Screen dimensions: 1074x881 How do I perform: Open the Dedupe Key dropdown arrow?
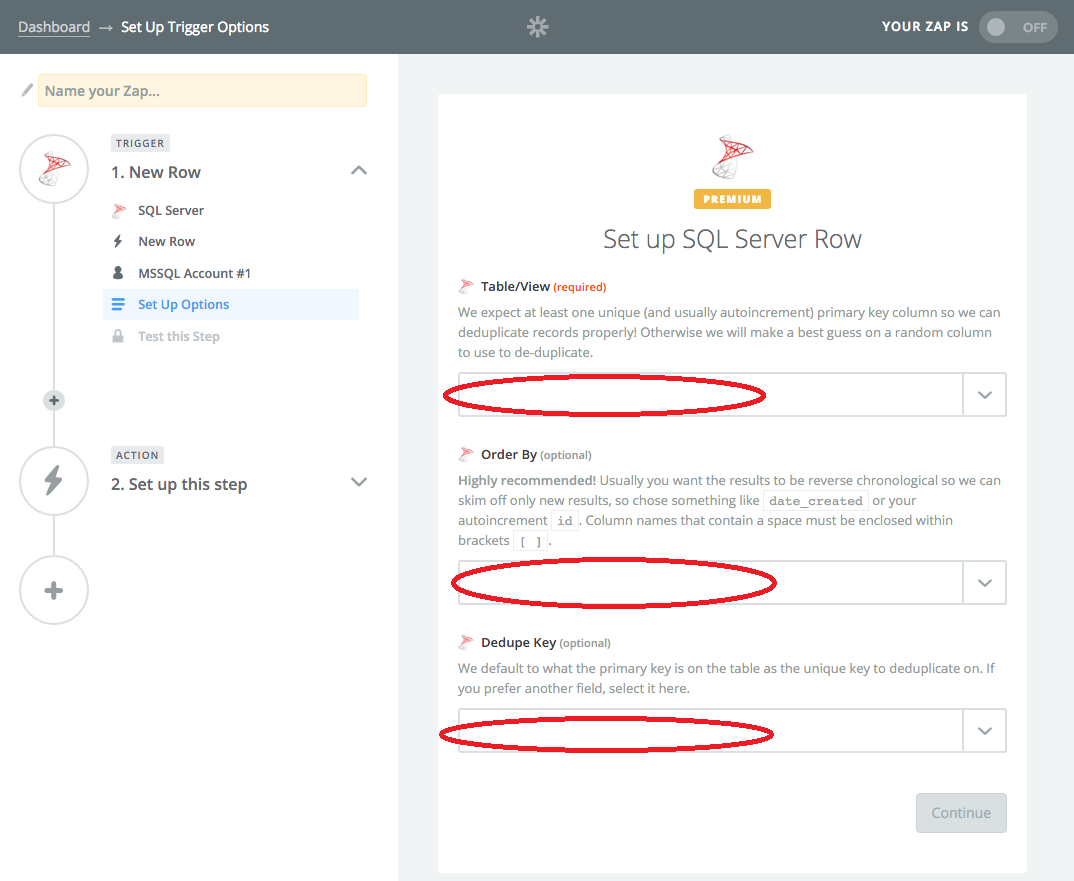984,731
